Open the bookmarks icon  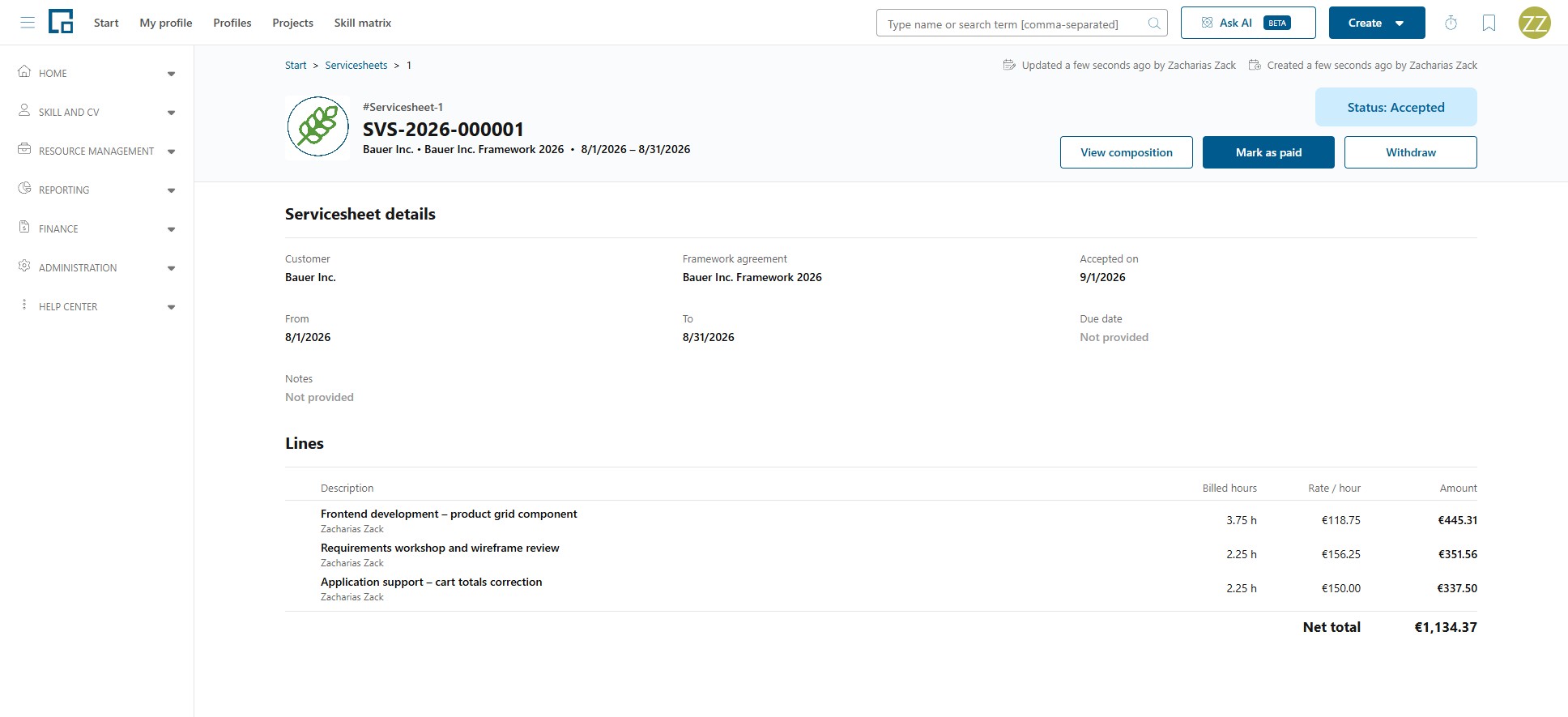tap(1489, 23)
